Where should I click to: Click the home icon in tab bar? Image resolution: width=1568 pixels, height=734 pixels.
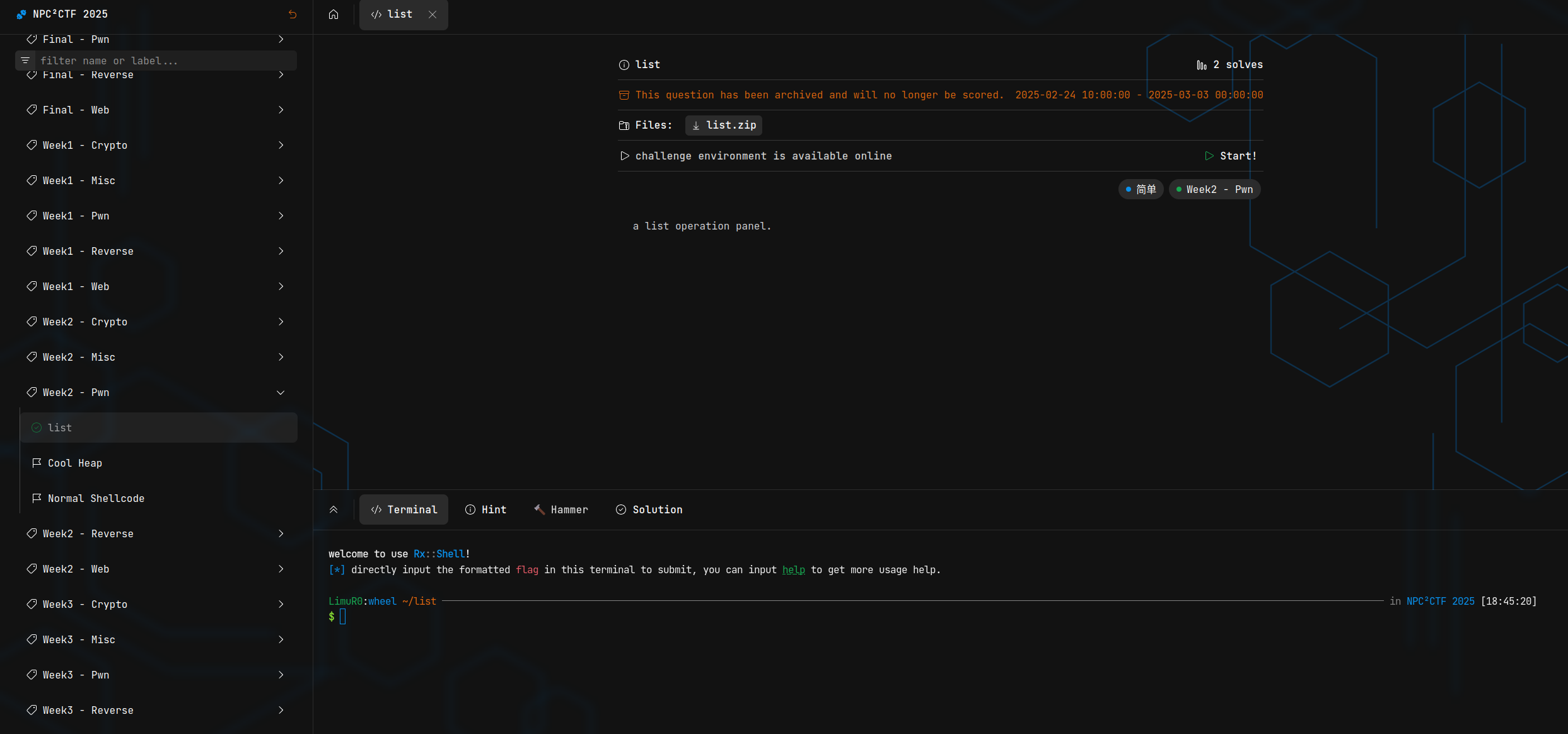(334, 15)
